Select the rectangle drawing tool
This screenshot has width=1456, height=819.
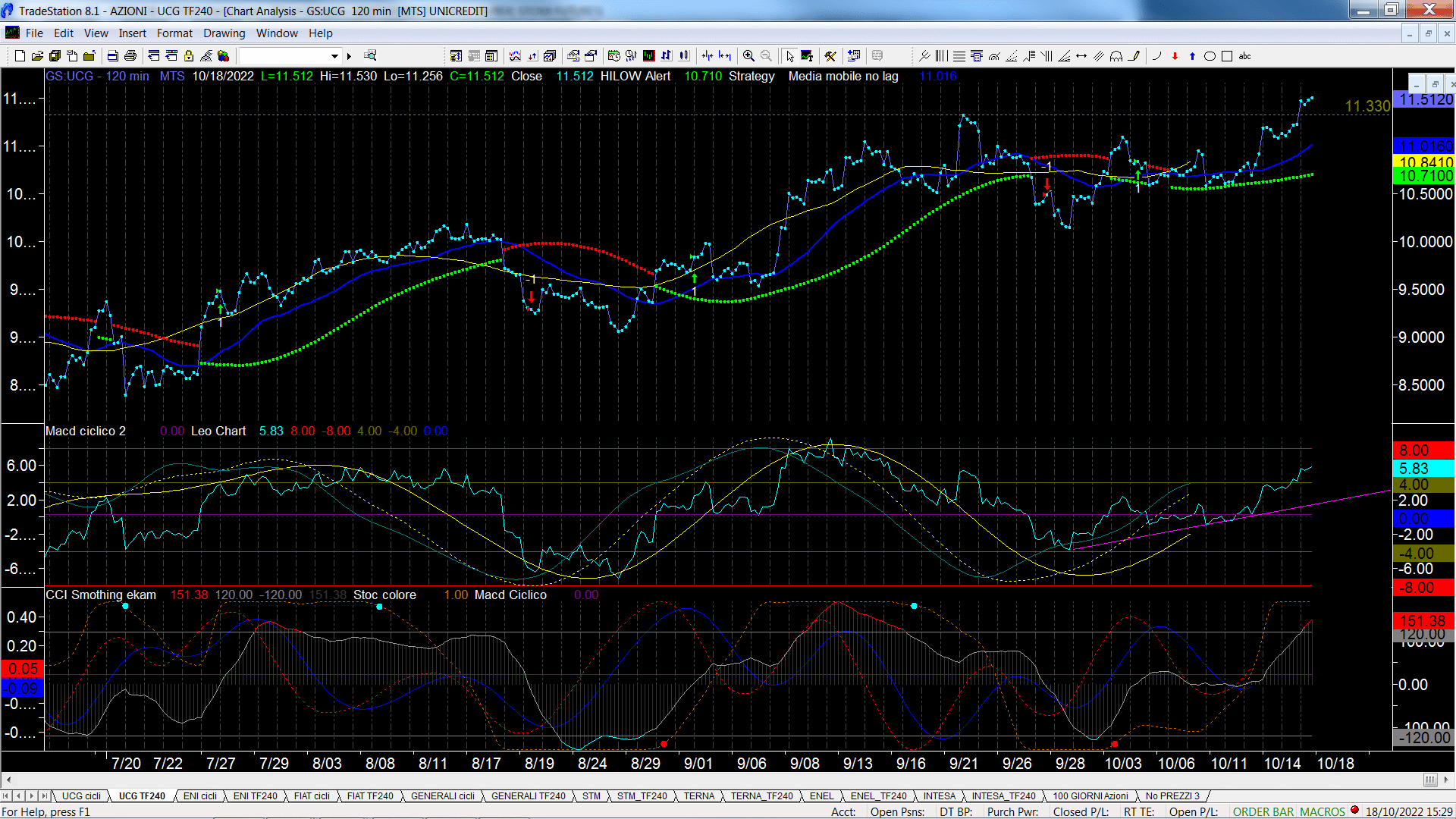[x=1227, y=56]
